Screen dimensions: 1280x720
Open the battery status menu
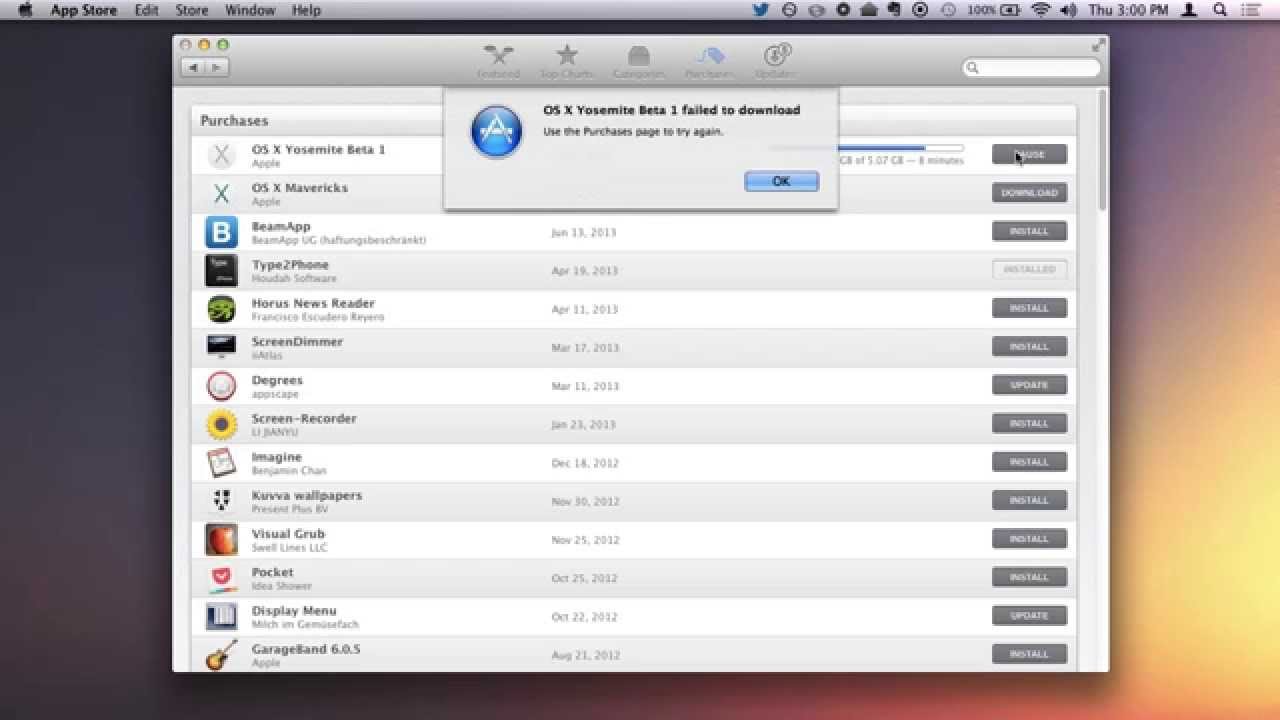pos(994,10)
